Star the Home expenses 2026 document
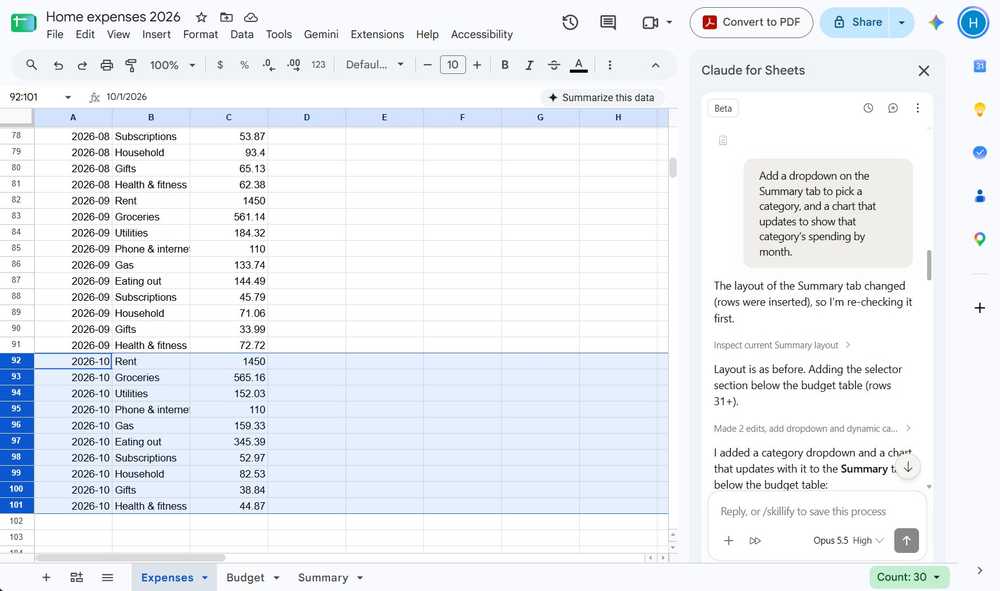This screenshot has height=591, width=1000. pos(202,17)
